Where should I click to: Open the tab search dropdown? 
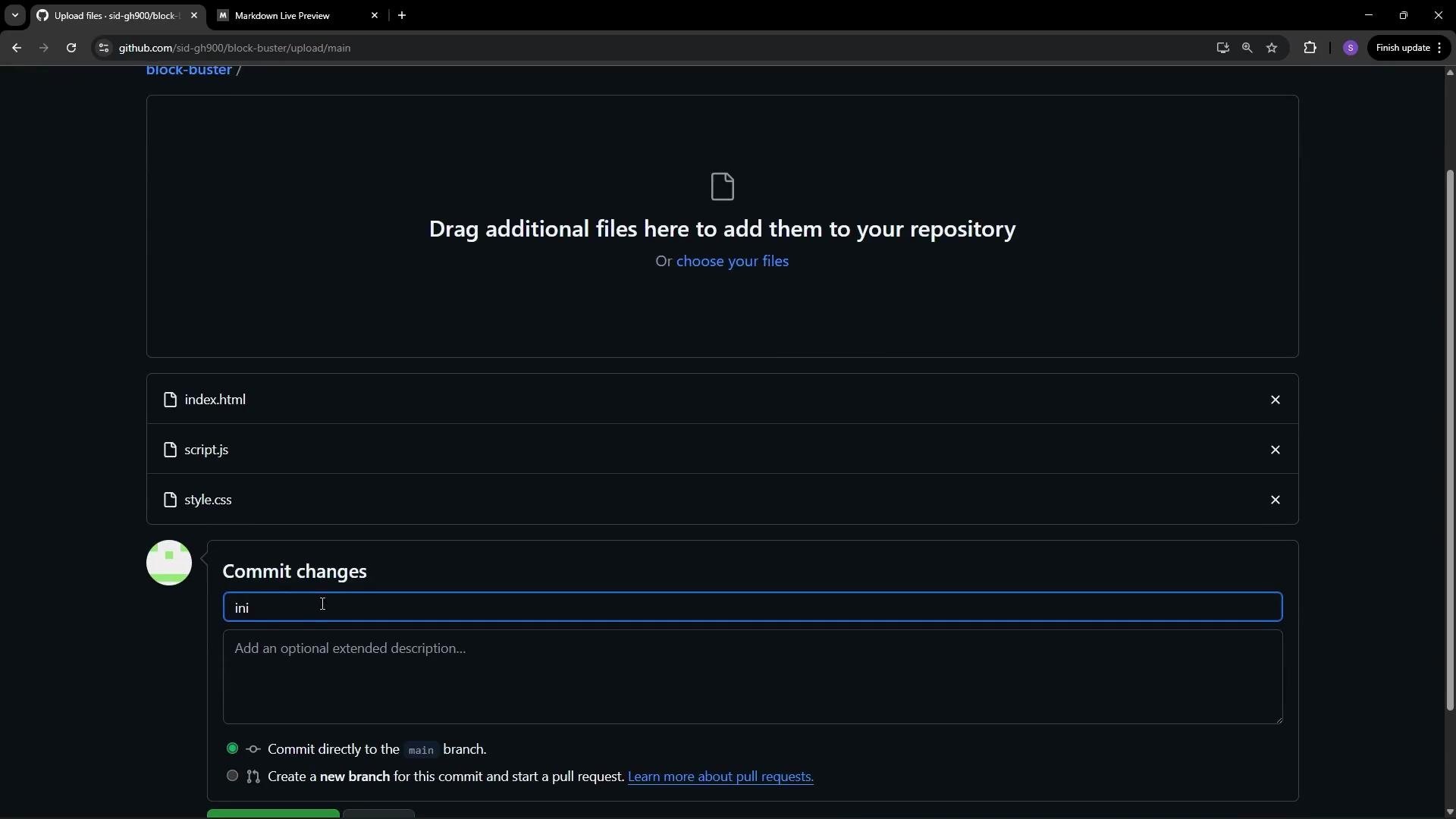[x=14, y=15]
